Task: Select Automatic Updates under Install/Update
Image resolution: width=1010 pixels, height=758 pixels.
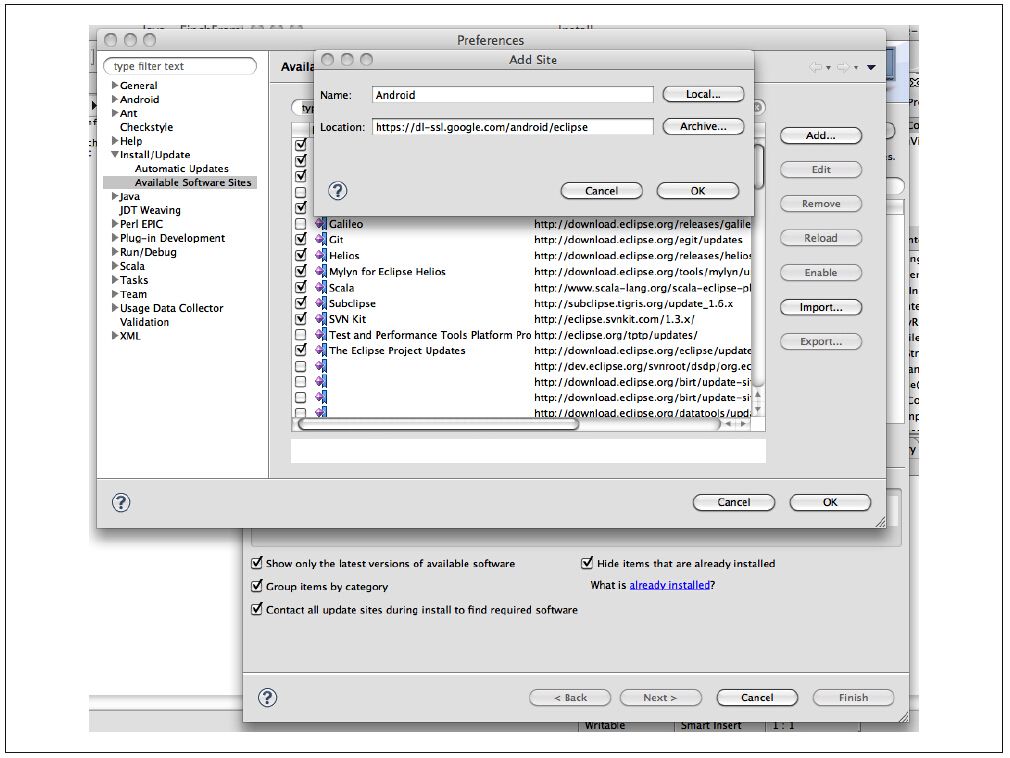Action: coord(182,169)
